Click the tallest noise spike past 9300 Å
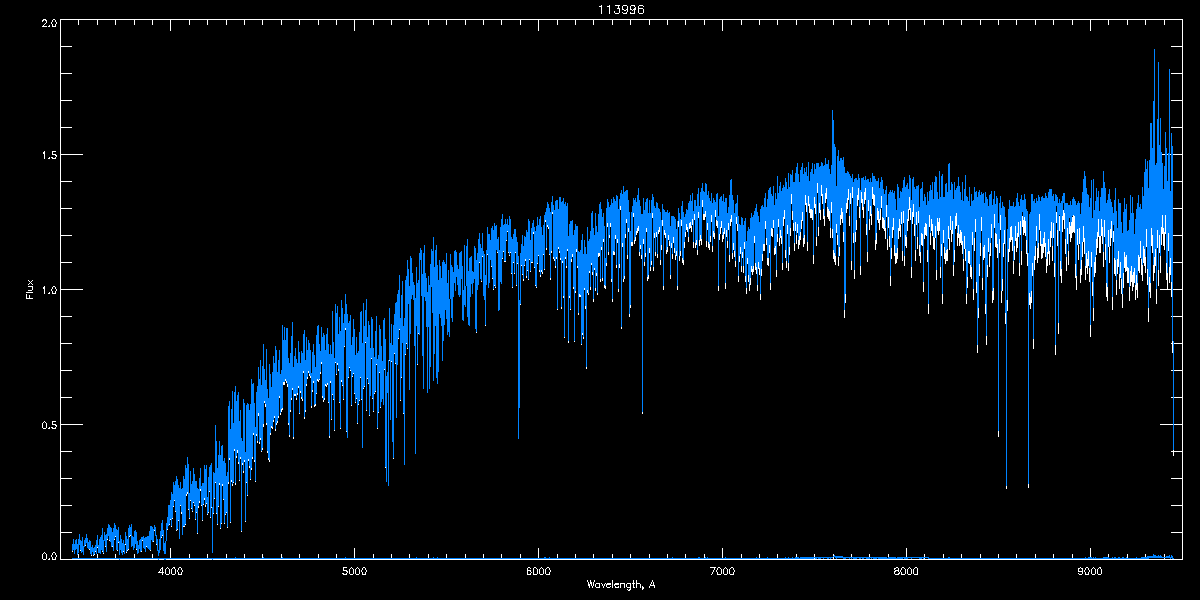 tap(1155, 50)
